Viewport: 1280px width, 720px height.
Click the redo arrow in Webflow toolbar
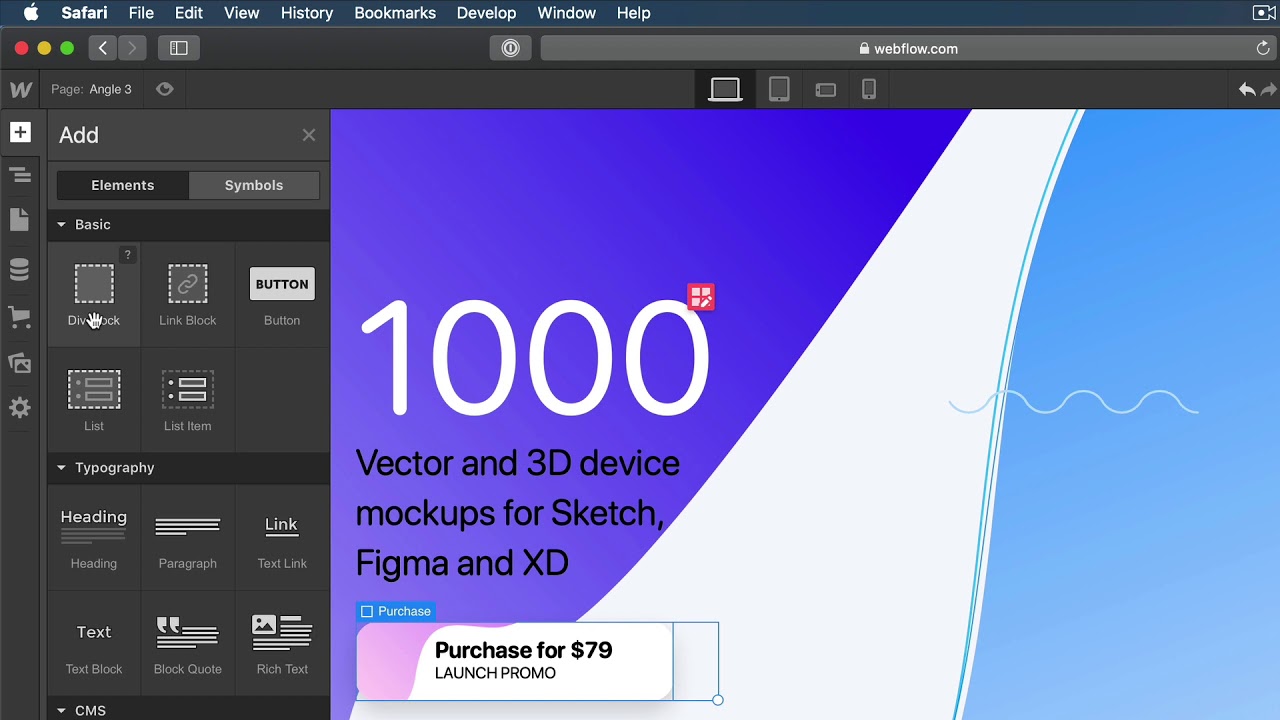pyautogui.click(x=1269, y=89)
